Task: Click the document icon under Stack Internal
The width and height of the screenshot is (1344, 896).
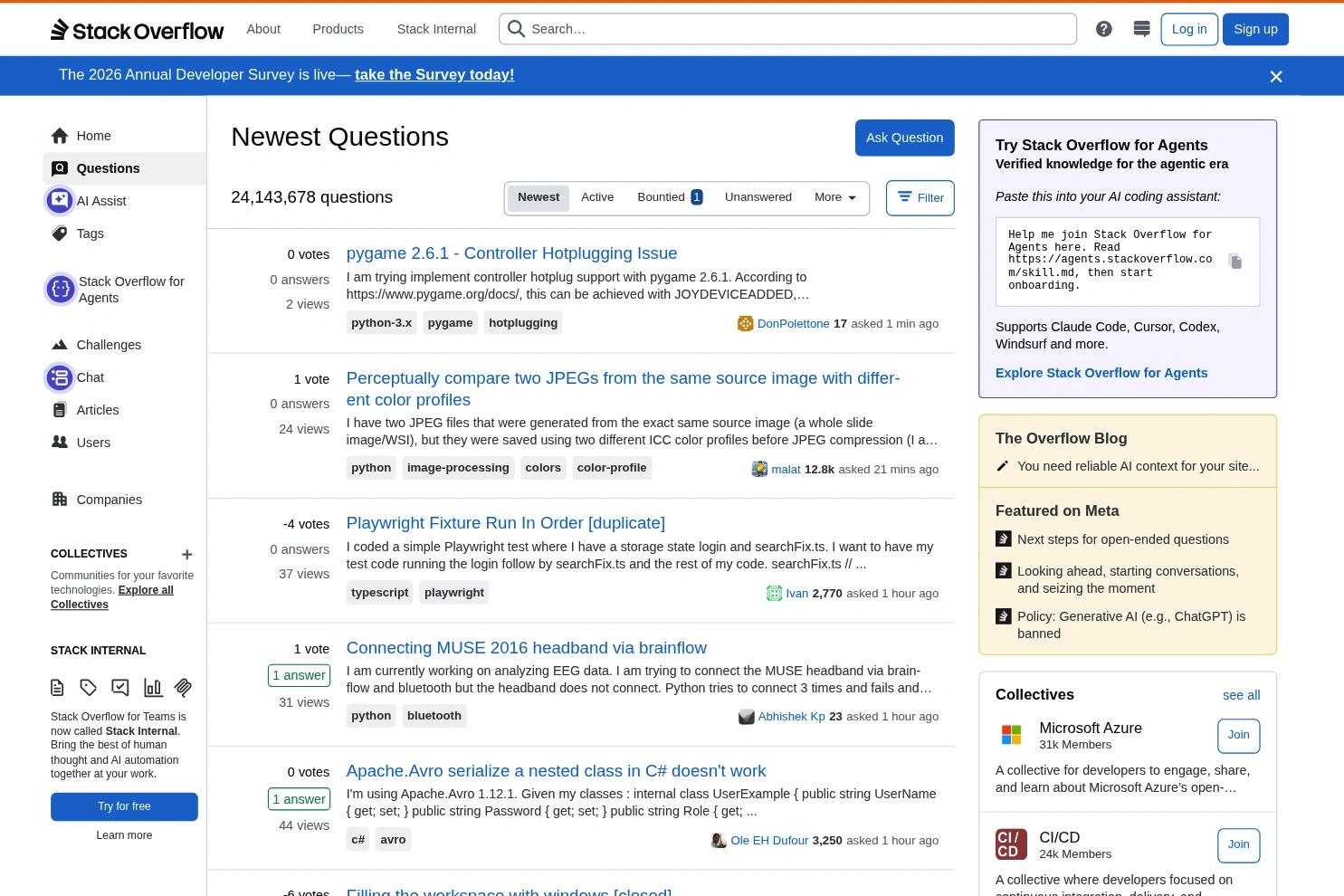Action: coord(57,688)
